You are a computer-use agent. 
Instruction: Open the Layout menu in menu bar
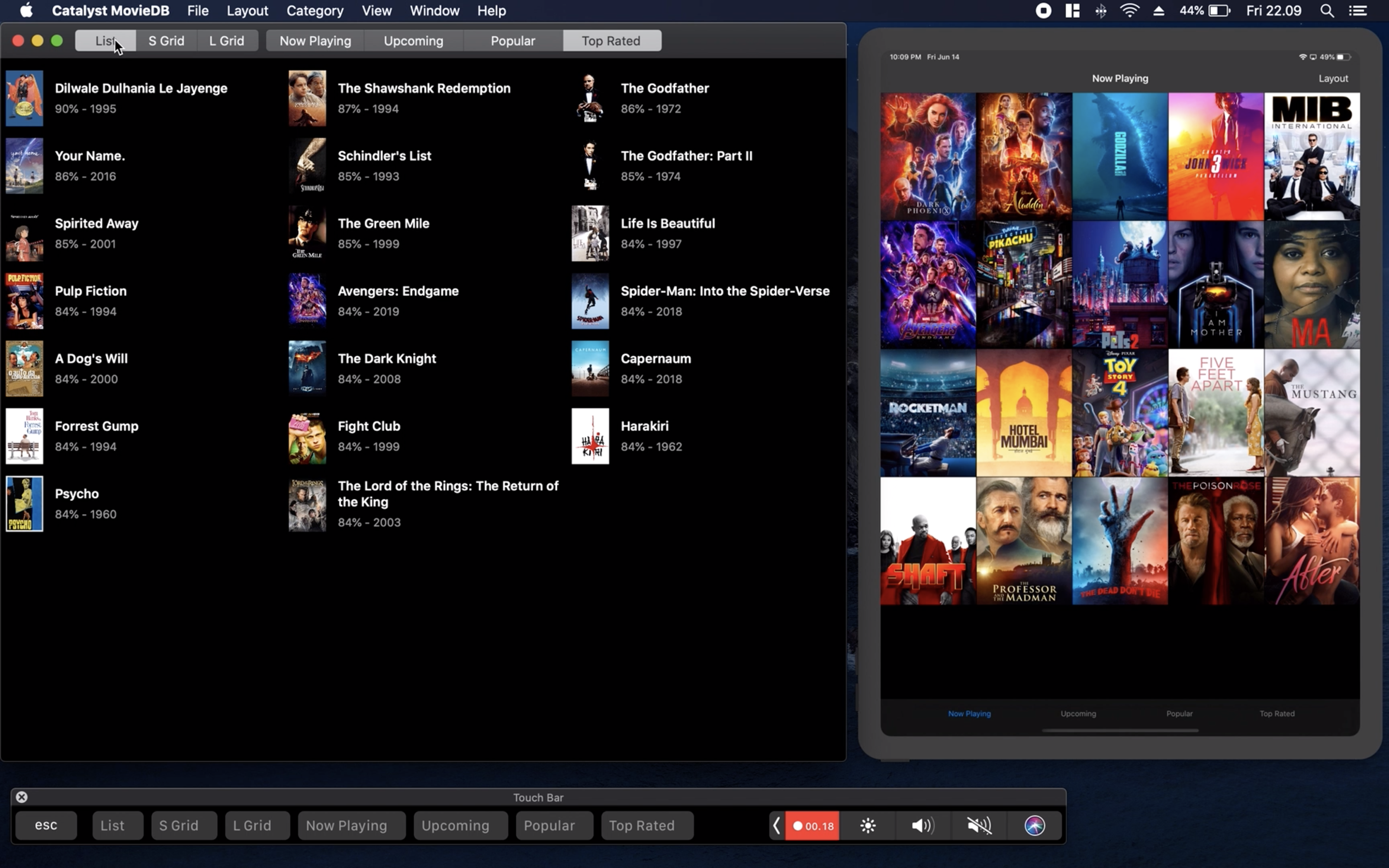tap(247, 10)
